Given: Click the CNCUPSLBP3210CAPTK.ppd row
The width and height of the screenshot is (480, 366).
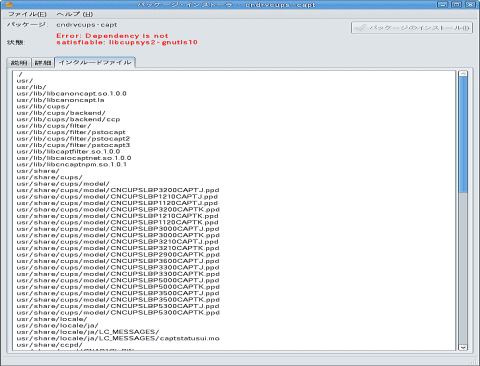Looking at the screenshot, I should [118, 248].
